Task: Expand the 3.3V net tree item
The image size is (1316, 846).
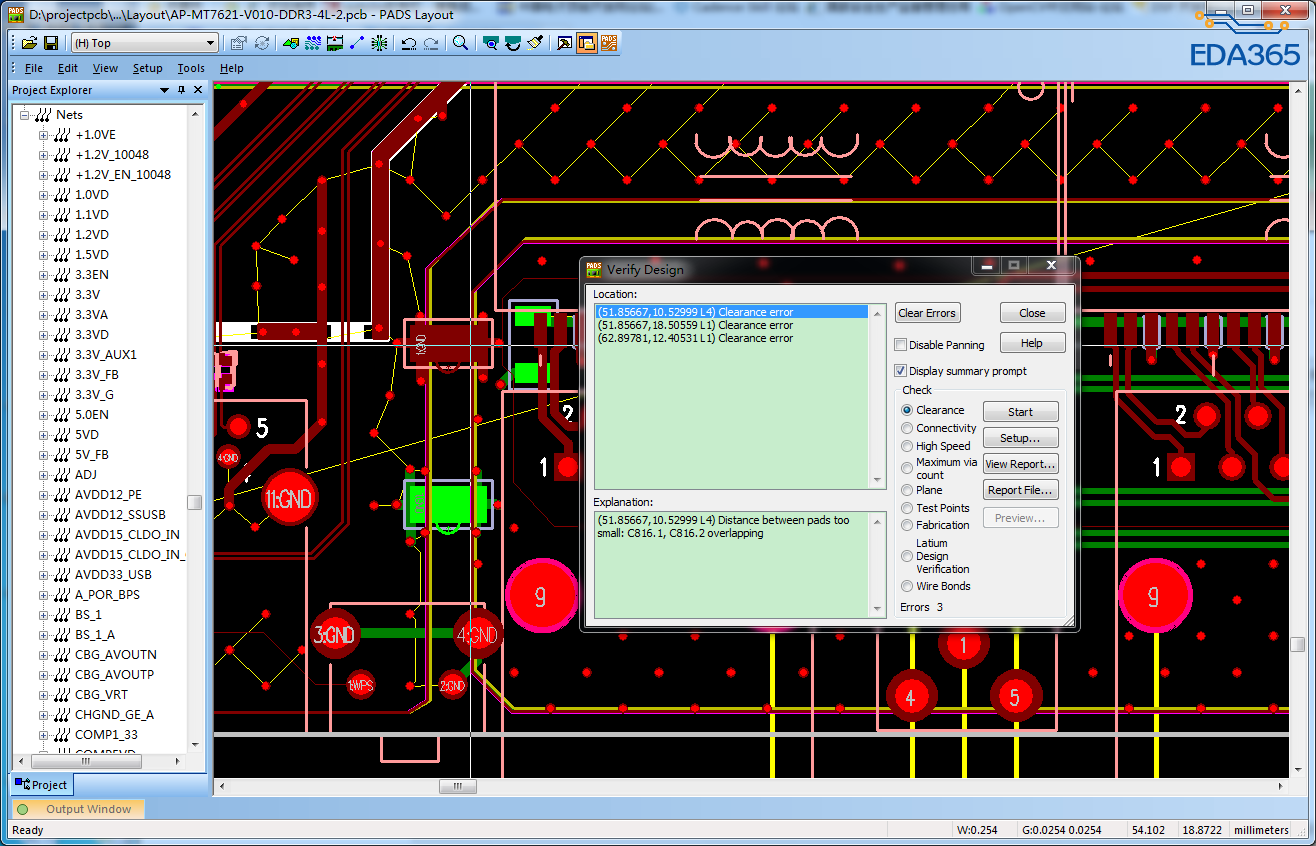Action: [x=43, y=295]
